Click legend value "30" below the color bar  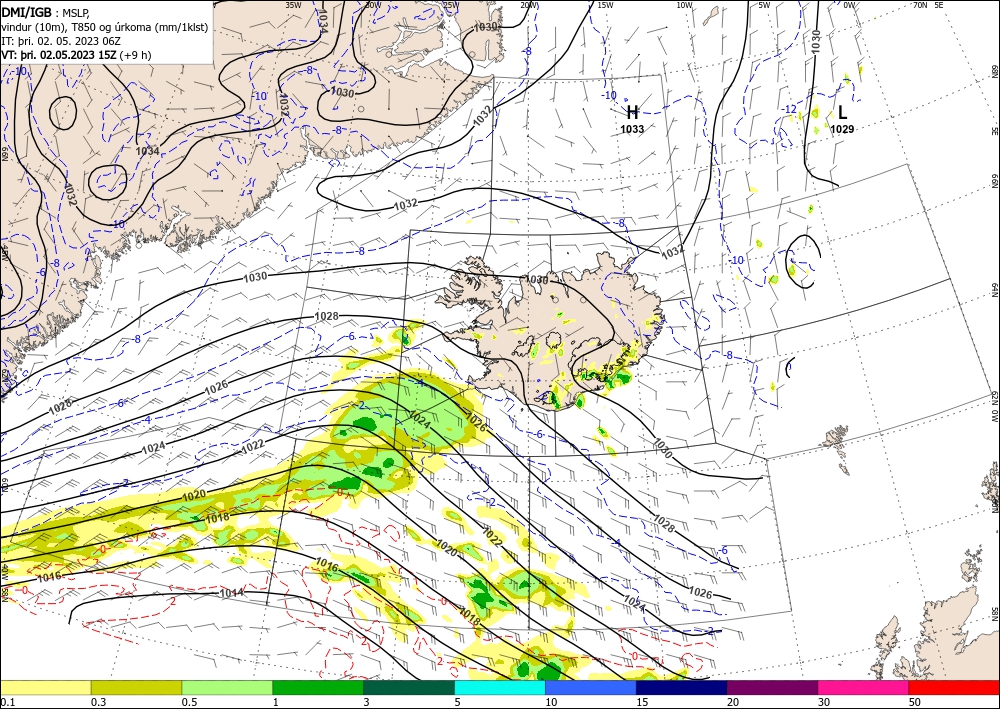pyautogui.click(x=823, y=702)
